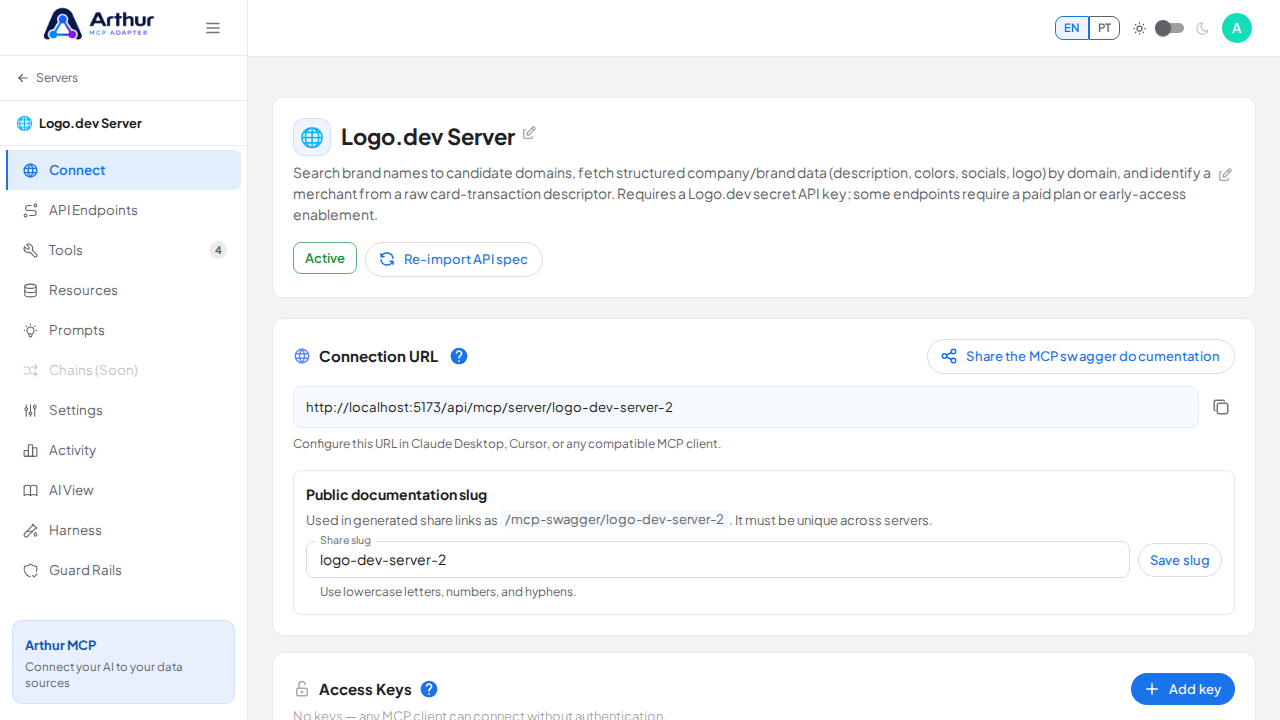Image resolution: width=1280 pixels, height=720 pixels.
Task: Click the Chains (Soon) item
Action: (124, 370)
